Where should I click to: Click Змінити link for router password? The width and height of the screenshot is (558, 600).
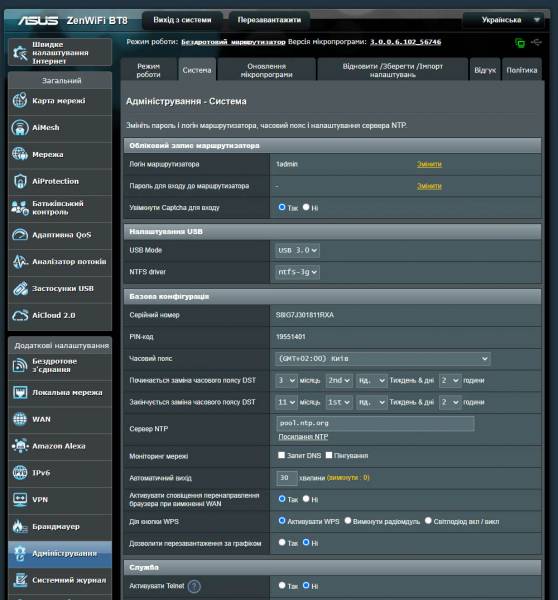pos(429,186)
